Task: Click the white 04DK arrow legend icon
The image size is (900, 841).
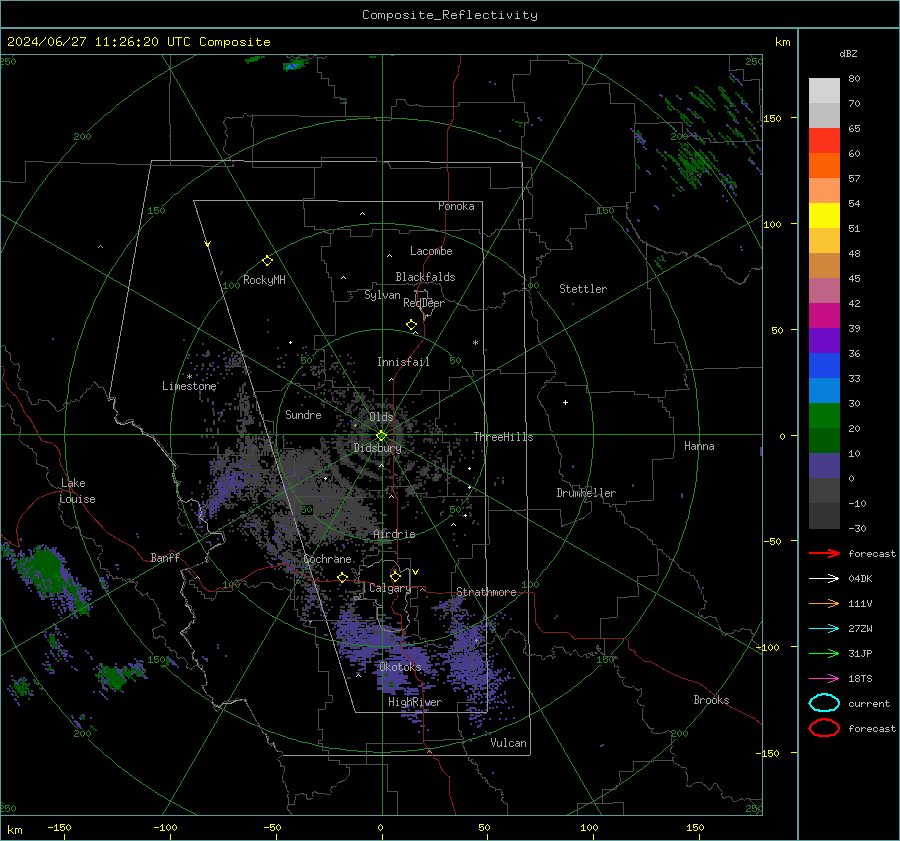Action: tap(824, 578)
